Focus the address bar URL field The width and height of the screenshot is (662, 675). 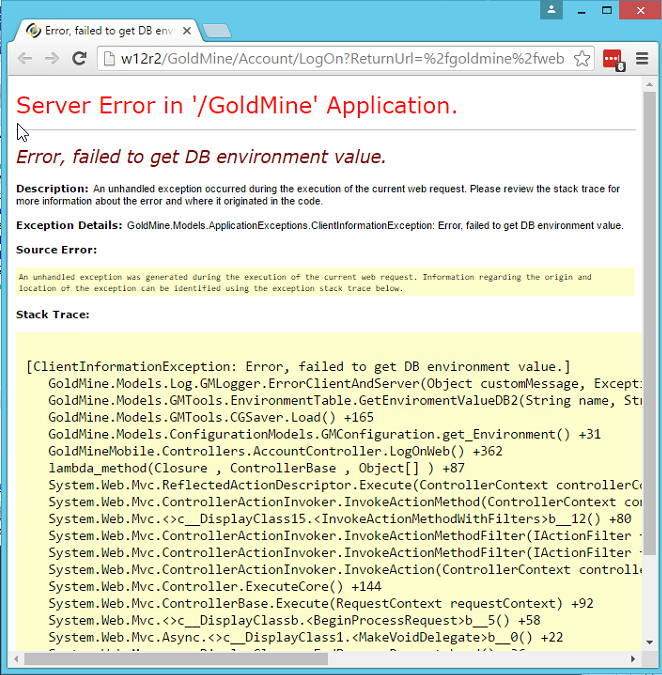(x=340, y=59)
